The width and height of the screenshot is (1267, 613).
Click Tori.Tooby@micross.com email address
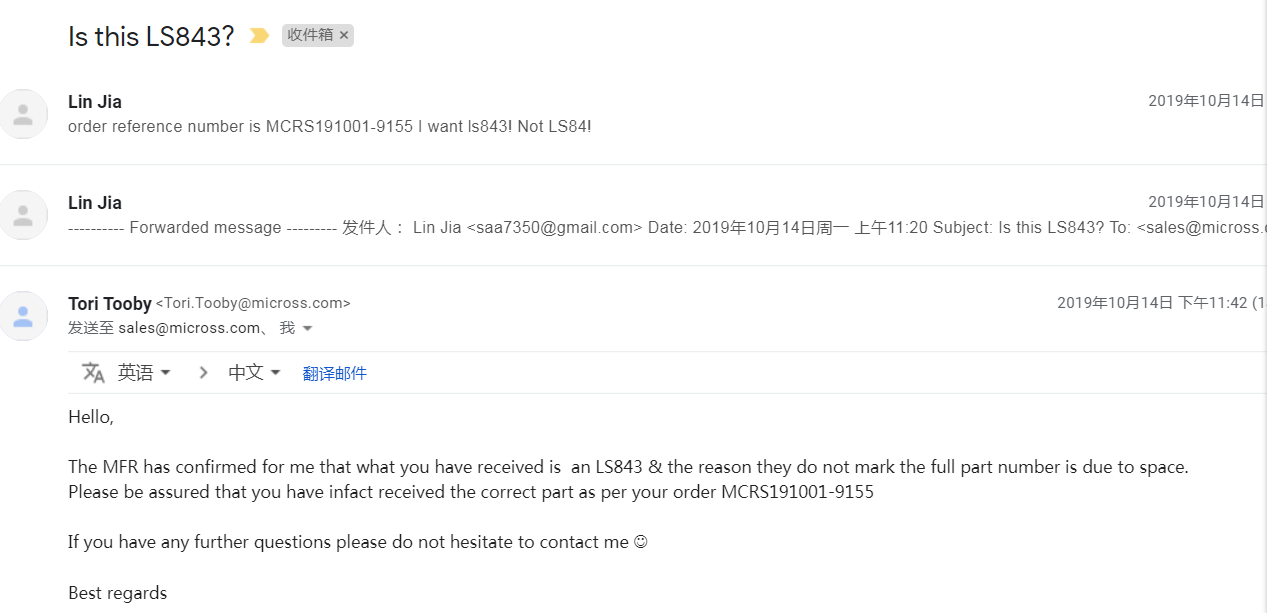click(253, 303)
